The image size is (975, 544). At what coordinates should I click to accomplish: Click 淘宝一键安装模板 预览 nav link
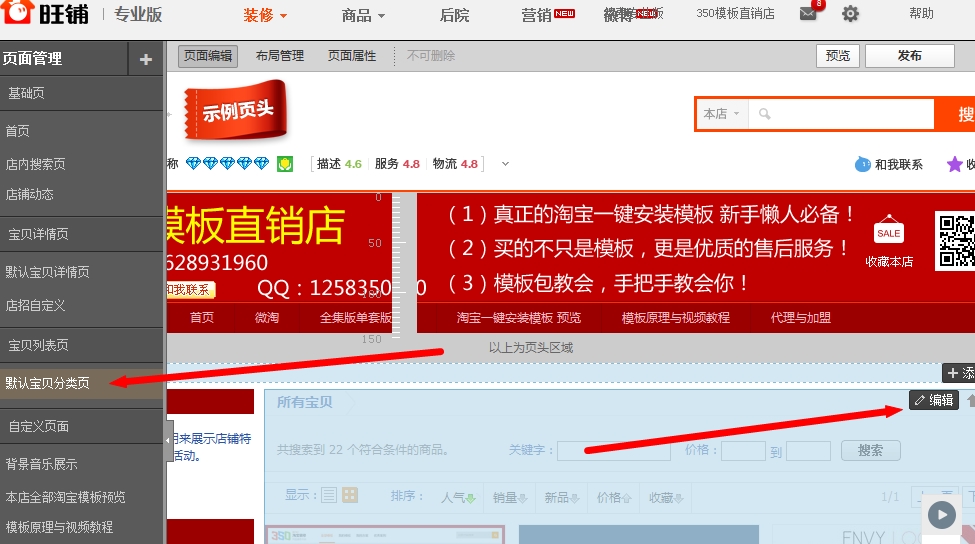pyautogui.click(x=519, y=318)
